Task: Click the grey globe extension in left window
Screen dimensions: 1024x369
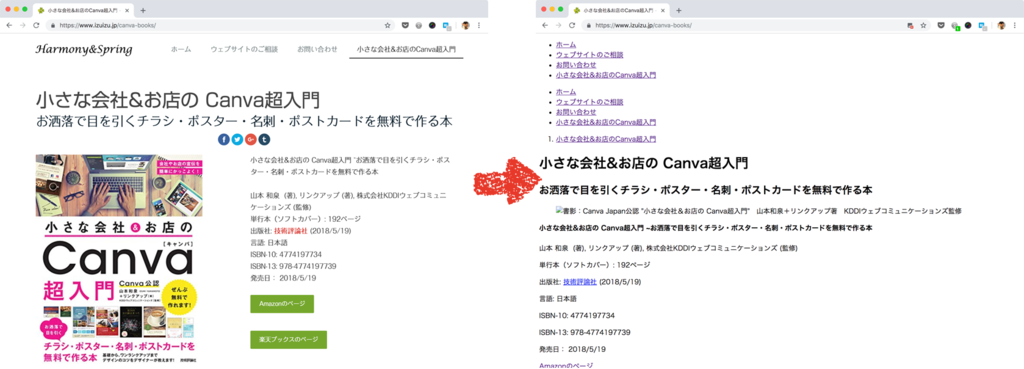Action: tap(419, 25)
